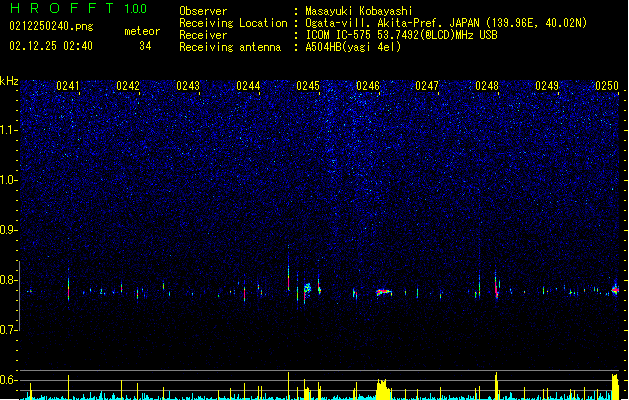Click the kHz axis unit label
Viewport: 629px width, 400px height.
[x=9, y=81]
